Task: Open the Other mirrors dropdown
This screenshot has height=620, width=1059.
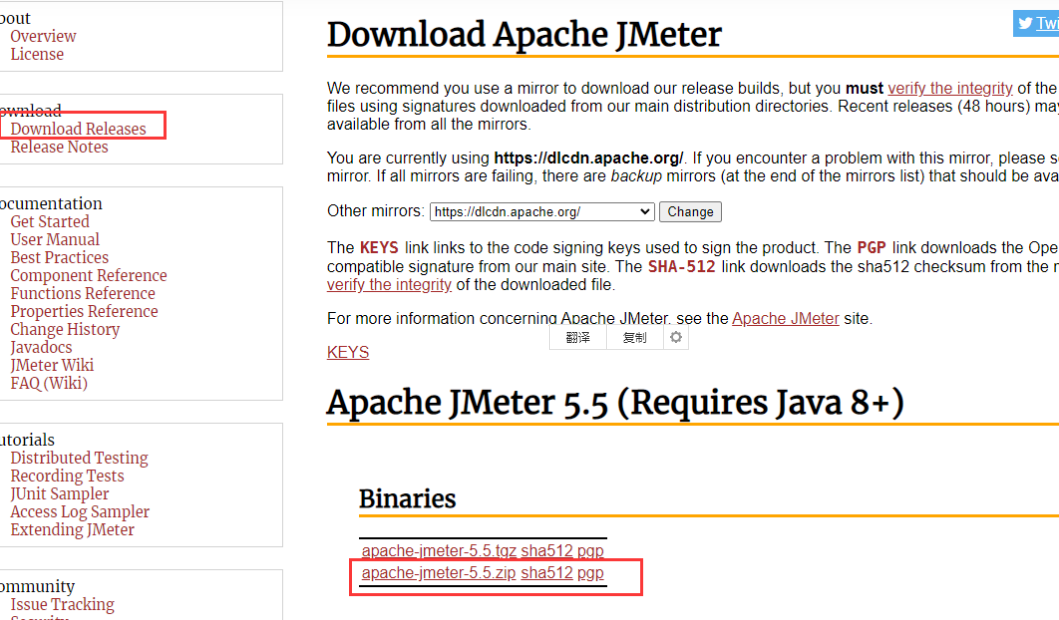Action: (542, 212)
